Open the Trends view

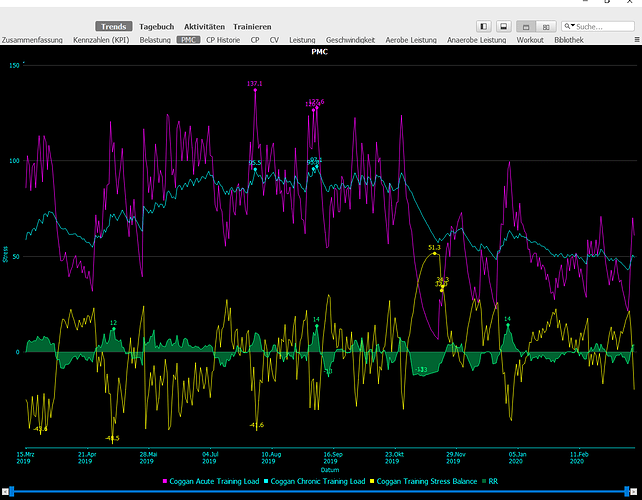[x=114, y=27]
